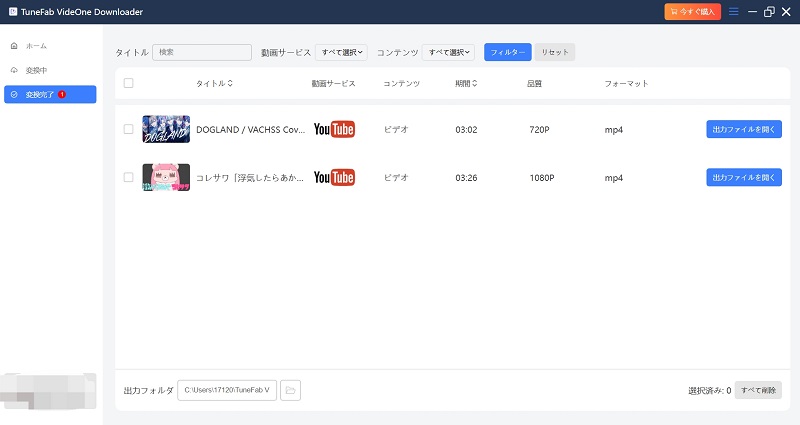This screenshot has height=425, width=800.
Task: Click the TuneFab app logo icon
Action: pos(13,11)
